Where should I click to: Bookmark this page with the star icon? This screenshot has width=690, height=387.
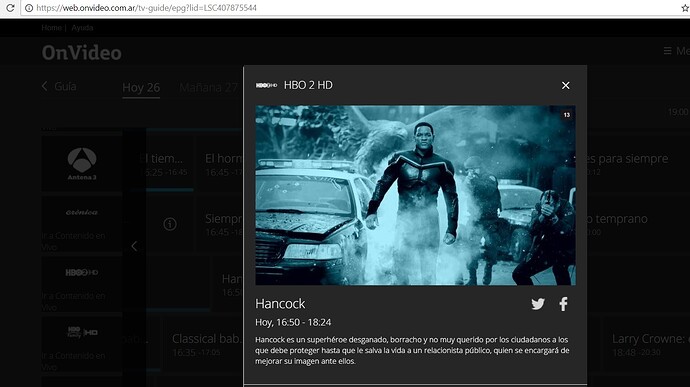tap(685, 8)
